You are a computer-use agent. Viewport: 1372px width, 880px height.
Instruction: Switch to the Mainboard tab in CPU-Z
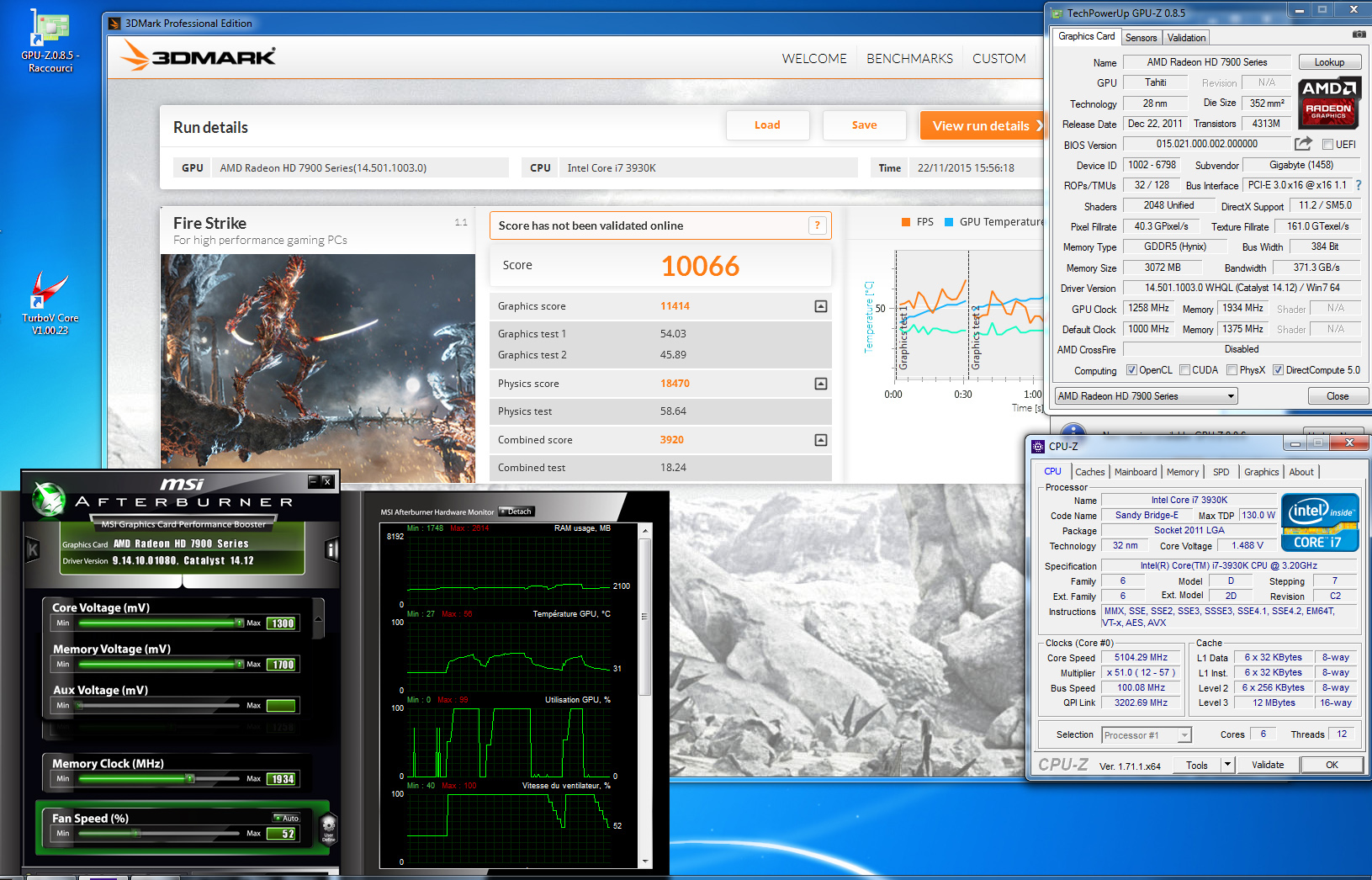(1136, 472)
